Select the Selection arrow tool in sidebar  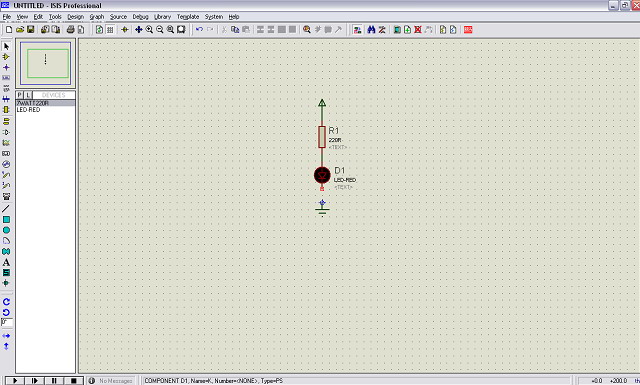(x=6, y=47)
